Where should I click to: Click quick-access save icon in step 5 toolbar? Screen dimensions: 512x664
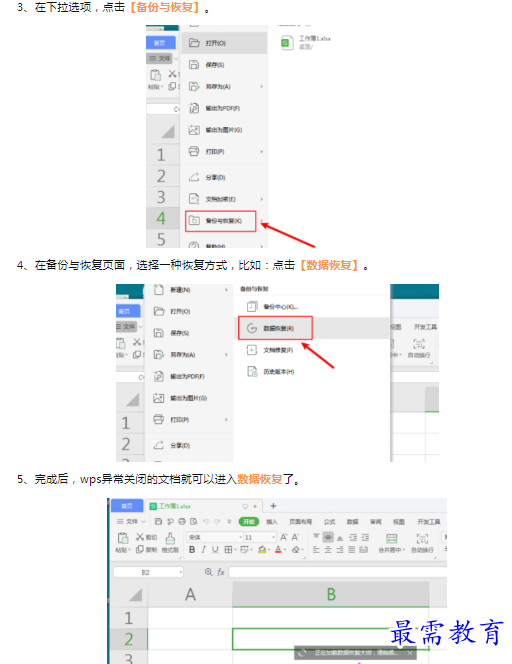(x=158, y=521)
